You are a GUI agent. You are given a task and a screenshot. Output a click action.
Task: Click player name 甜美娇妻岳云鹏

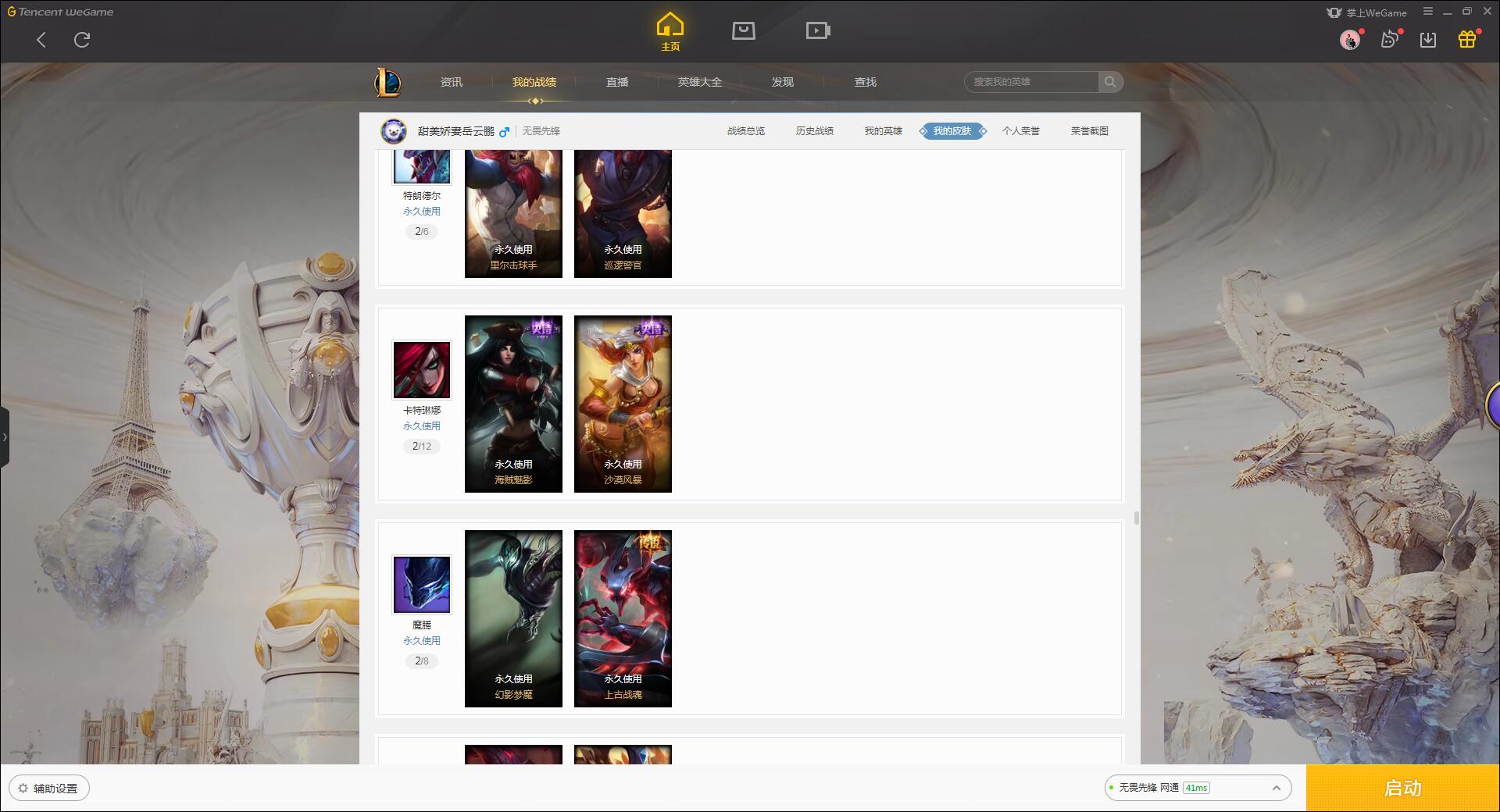coord(456,131)
